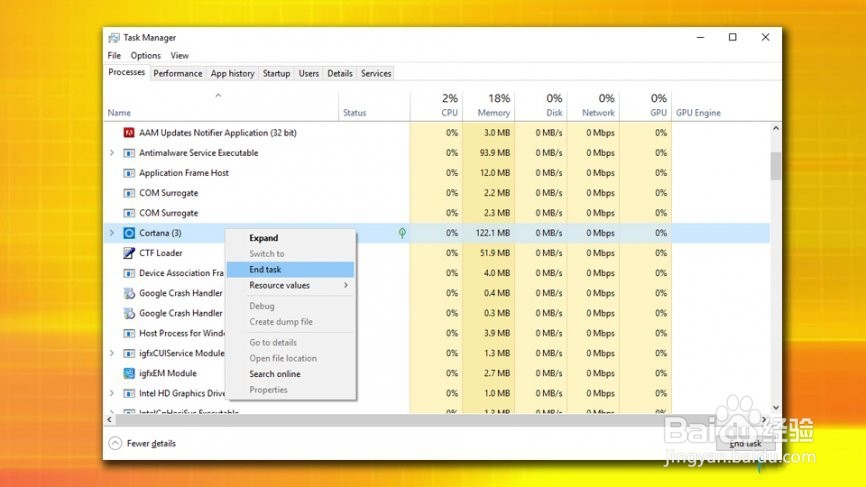This screenshot has height=487, width=866.
Task: Choose Expand in the context menu
Action: (291, 238)
